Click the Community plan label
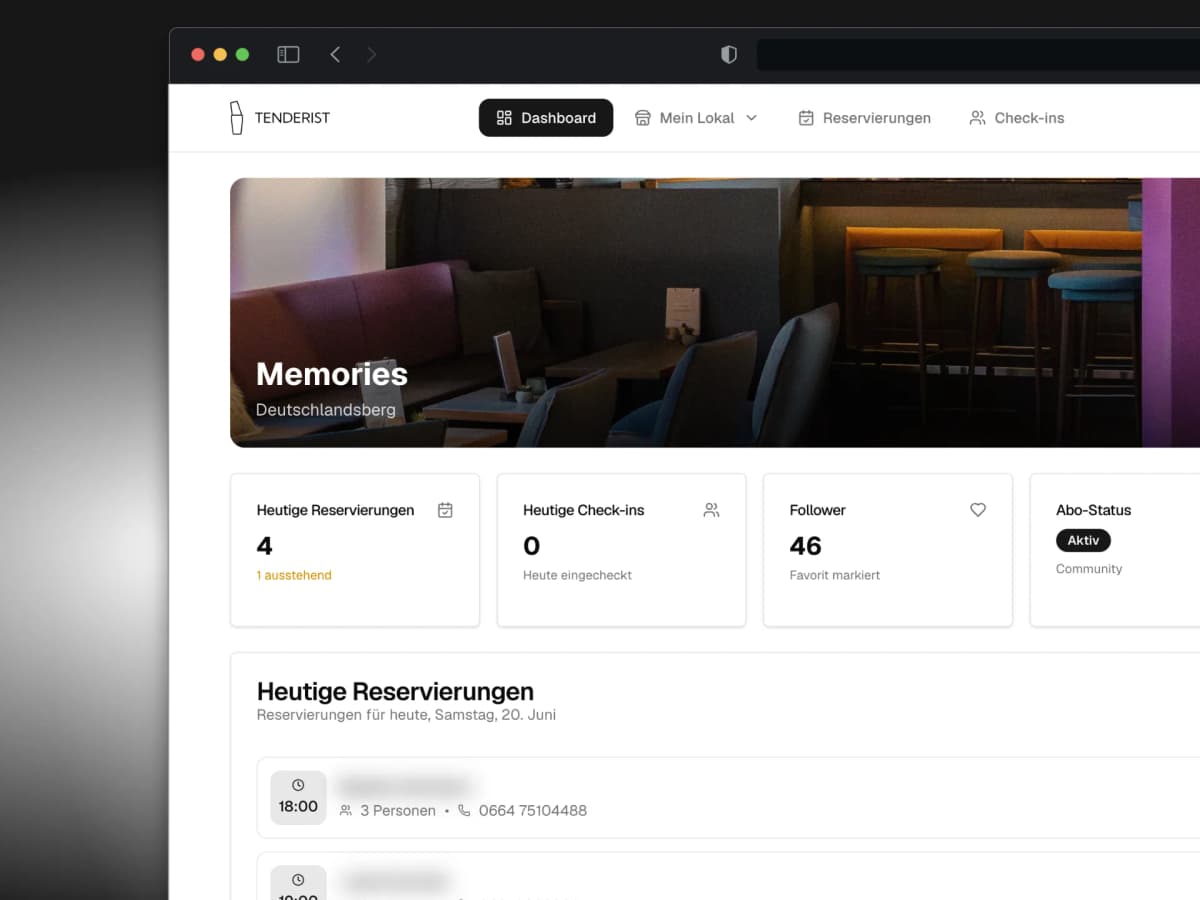This screenshot has height=900, width=1200. click(1089, 569)
